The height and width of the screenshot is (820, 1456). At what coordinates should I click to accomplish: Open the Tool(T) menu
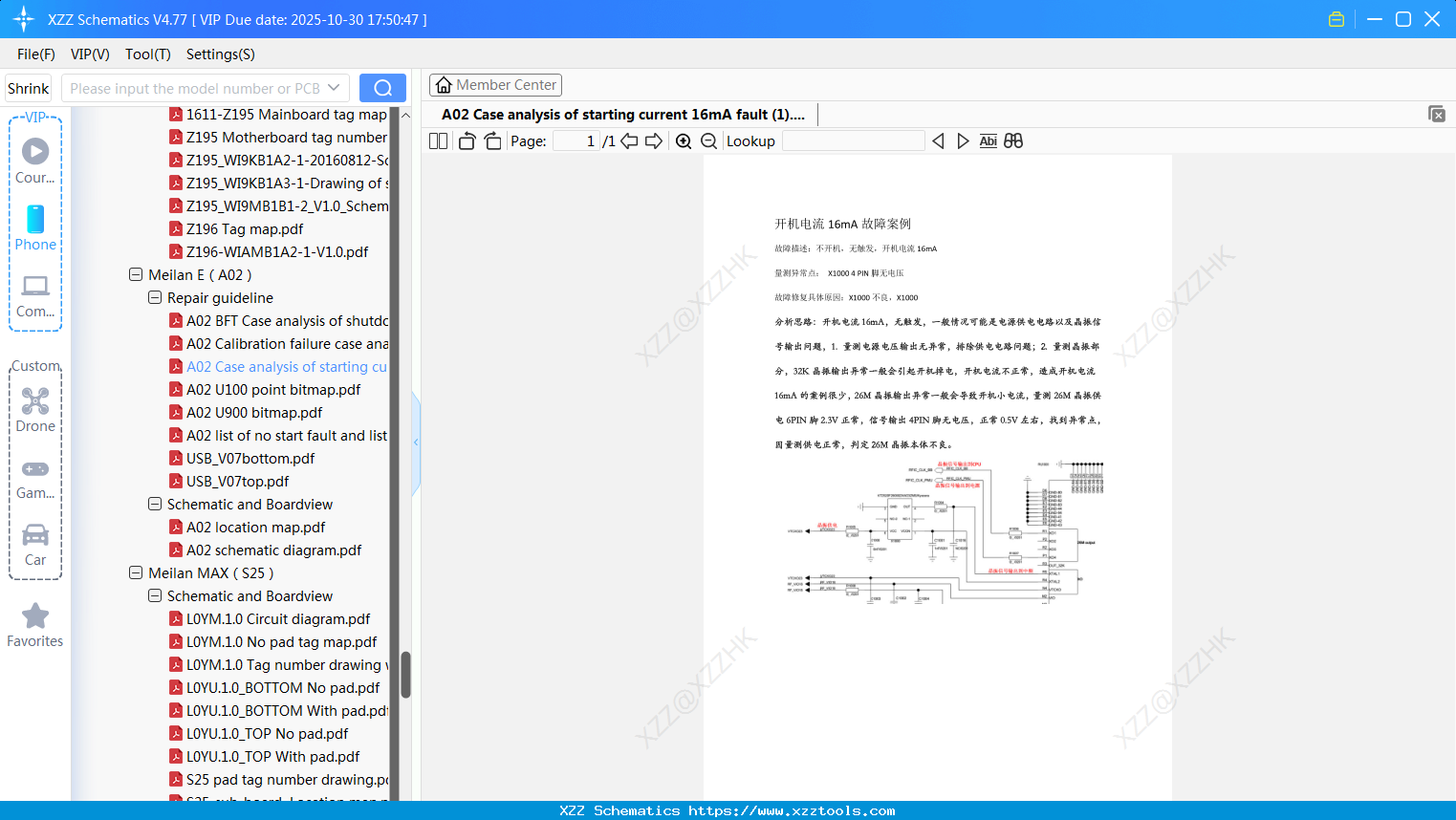147,54
